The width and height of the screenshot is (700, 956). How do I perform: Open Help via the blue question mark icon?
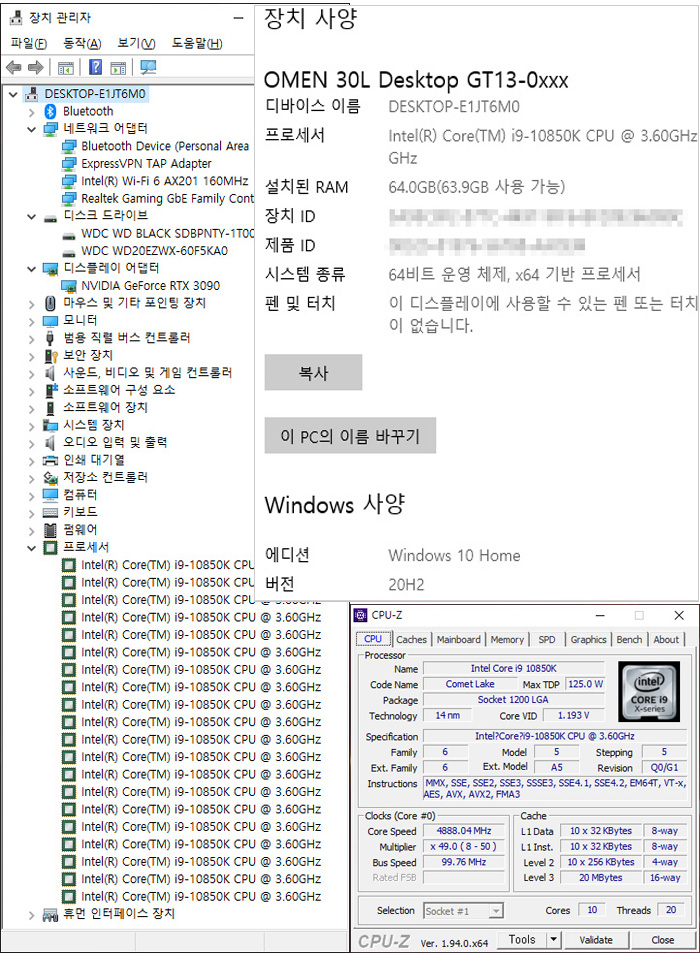[95, 67]
